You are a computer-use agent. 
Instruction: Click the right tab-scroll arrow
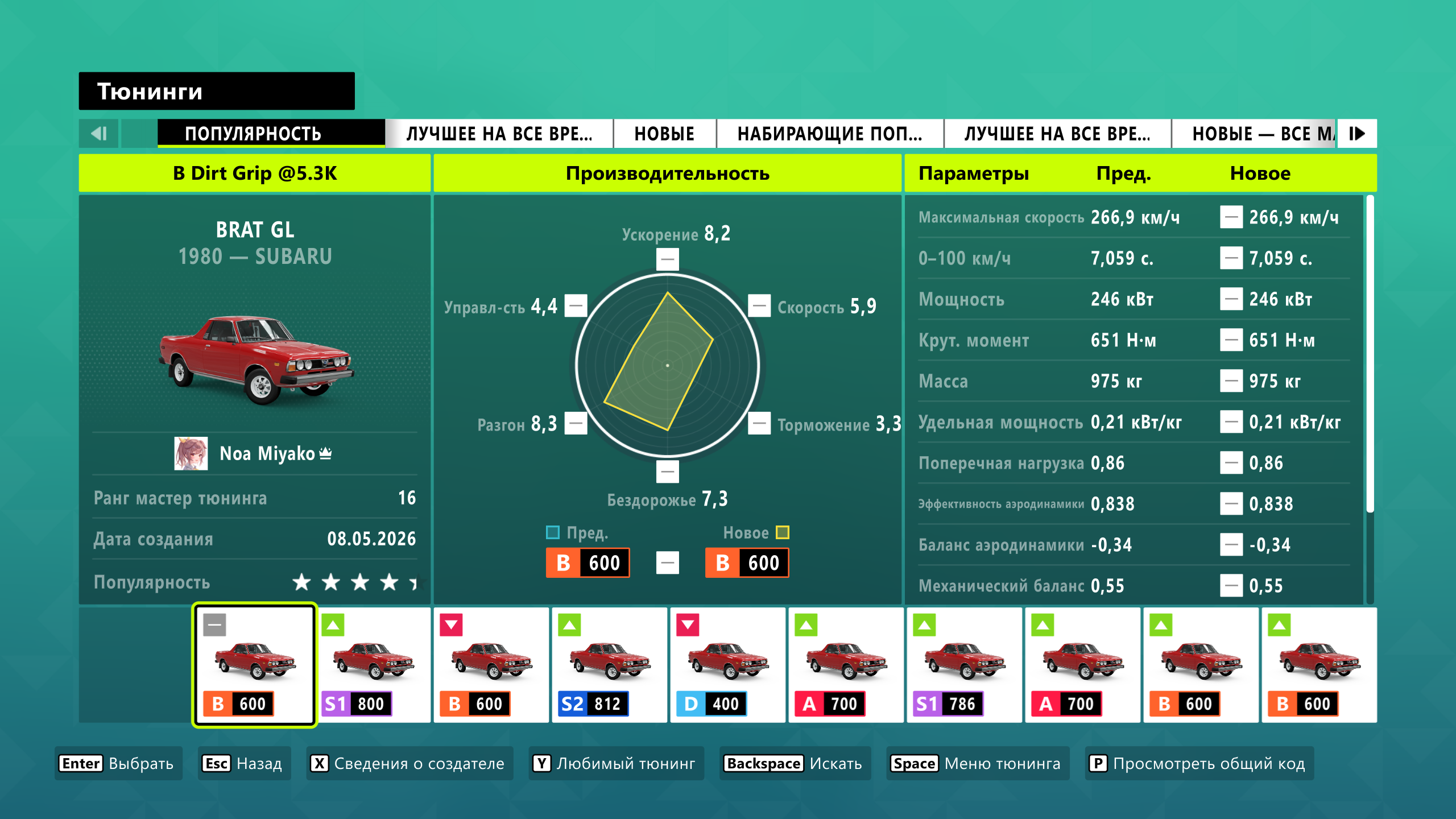coord(1357,134)
